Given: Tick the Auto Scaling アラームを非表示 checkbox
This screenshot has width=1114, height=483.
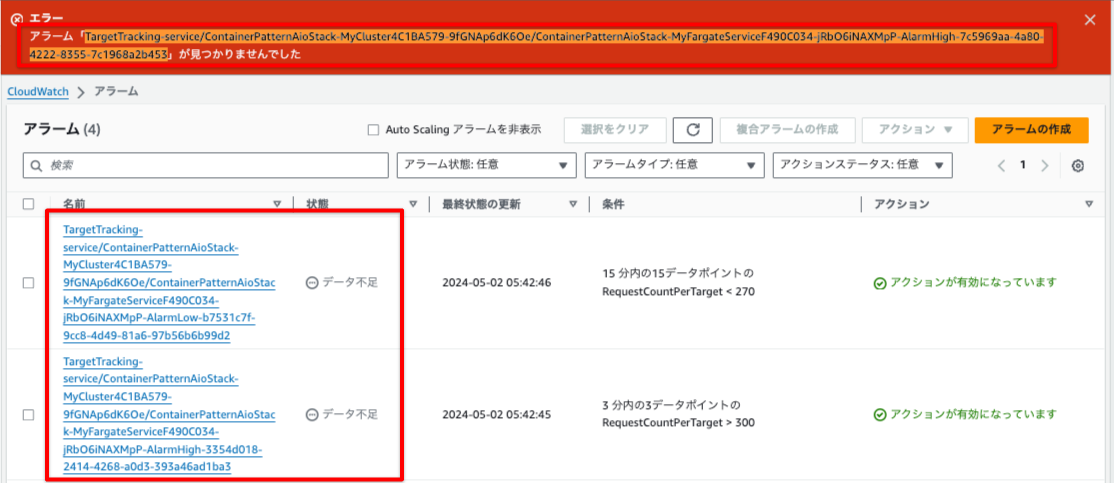Looking at the screenshot, I should click(373, 130).
